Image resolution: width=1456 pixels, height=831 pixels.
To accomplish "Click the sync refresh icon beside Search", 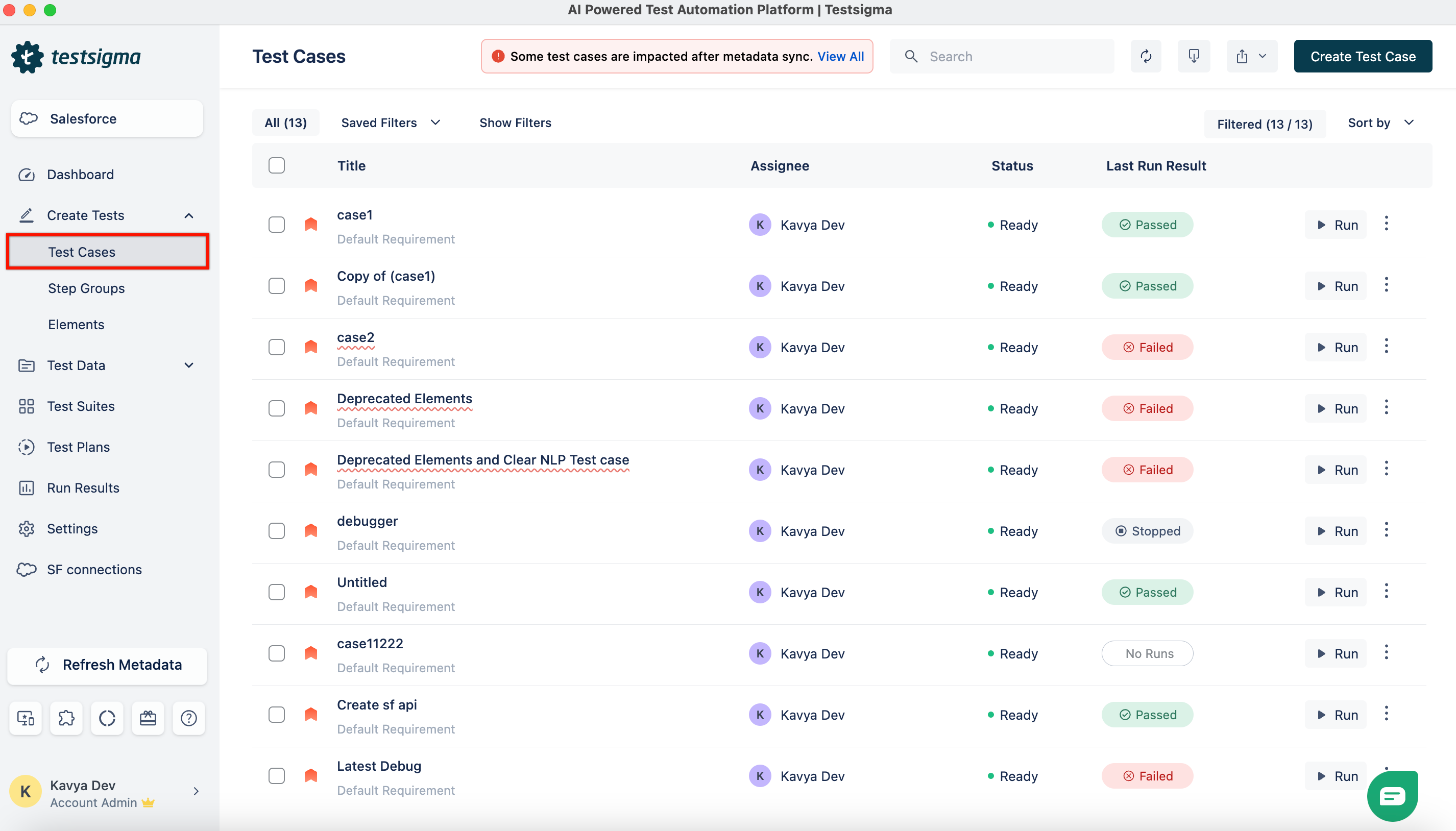I will click(1146, 56).
